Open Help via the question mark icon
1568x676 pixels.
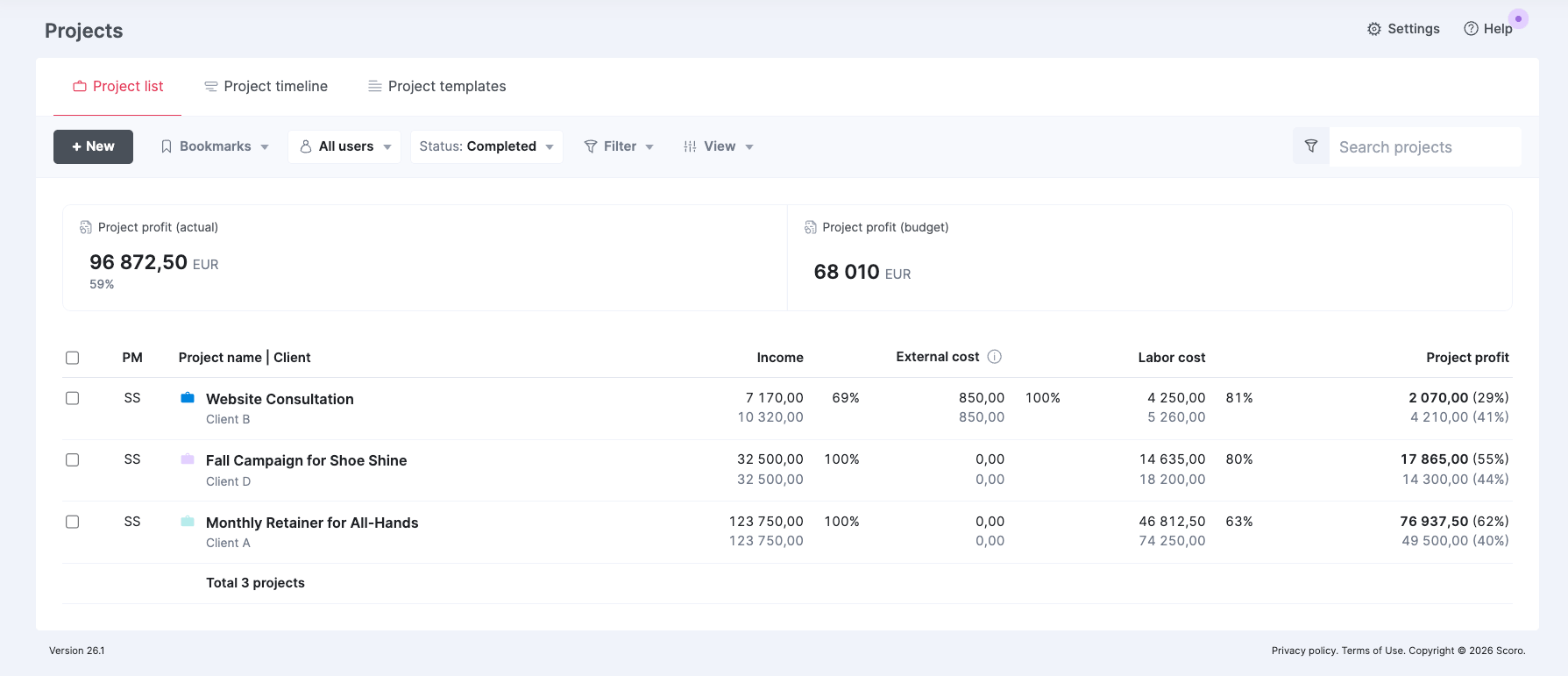tap(1471, 29)
